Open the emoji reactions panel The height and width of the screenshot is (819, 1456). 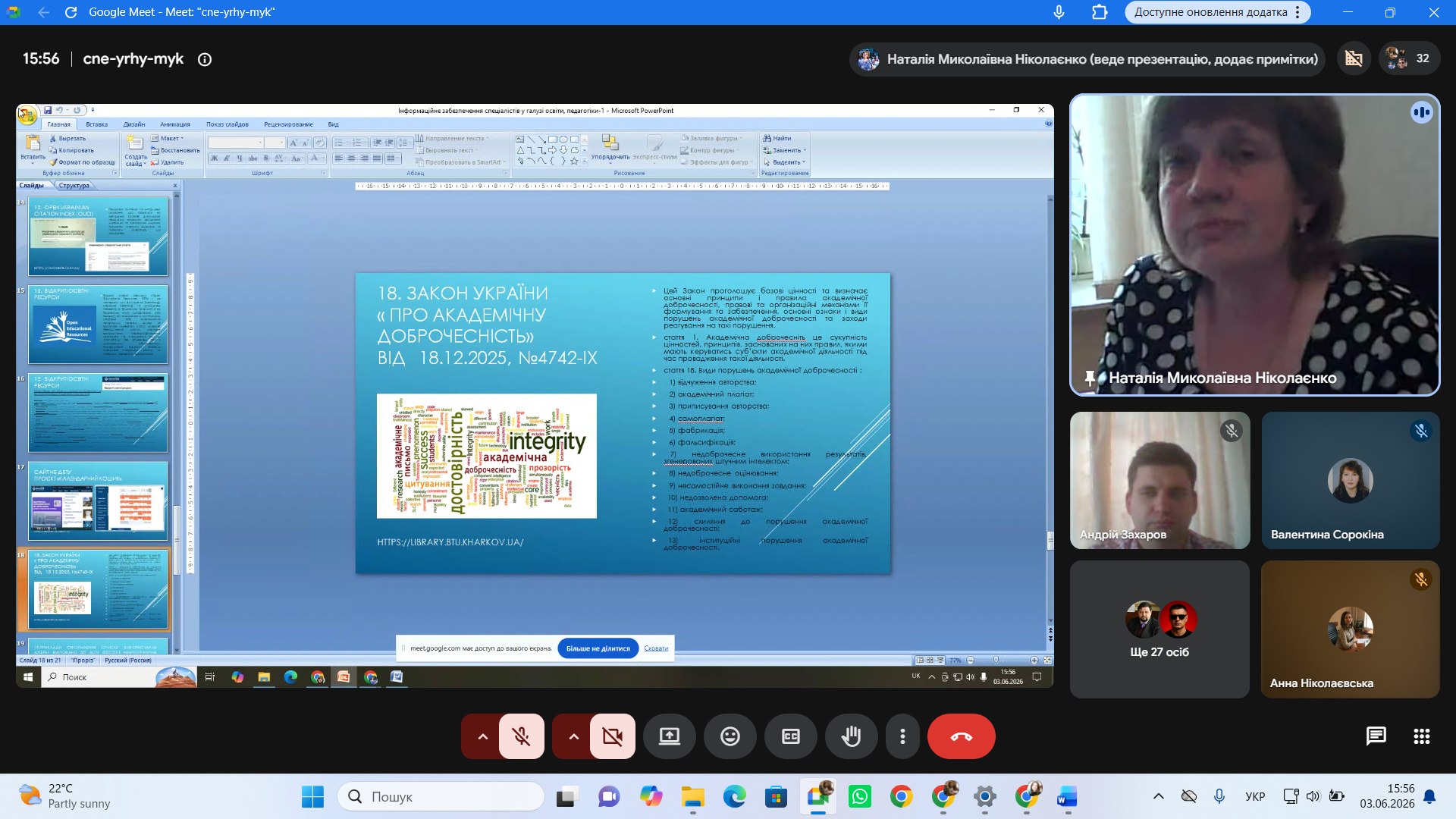click(x=730, y=736)
